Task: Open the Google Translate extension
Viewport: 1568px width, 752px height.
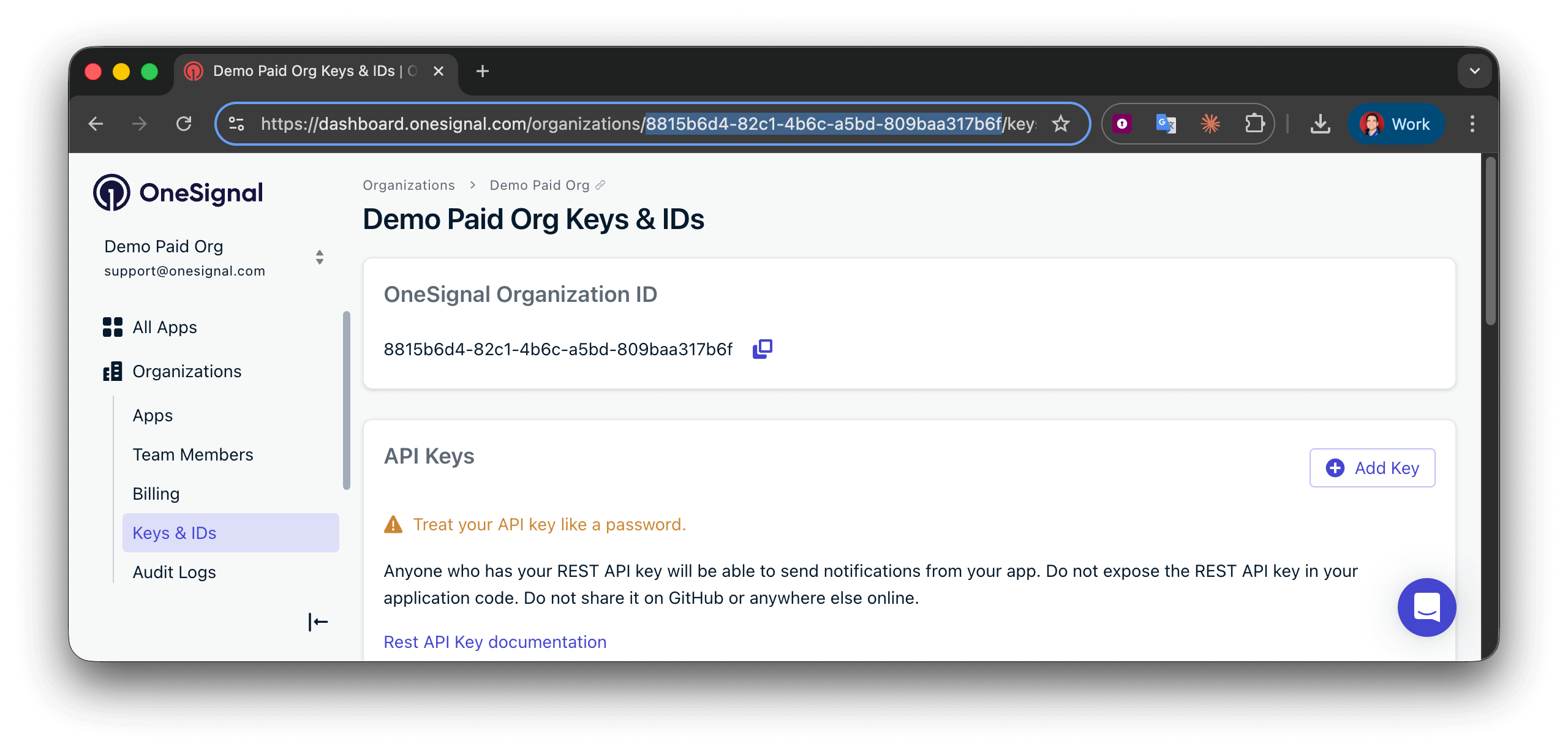Action: coord(1166,123)
